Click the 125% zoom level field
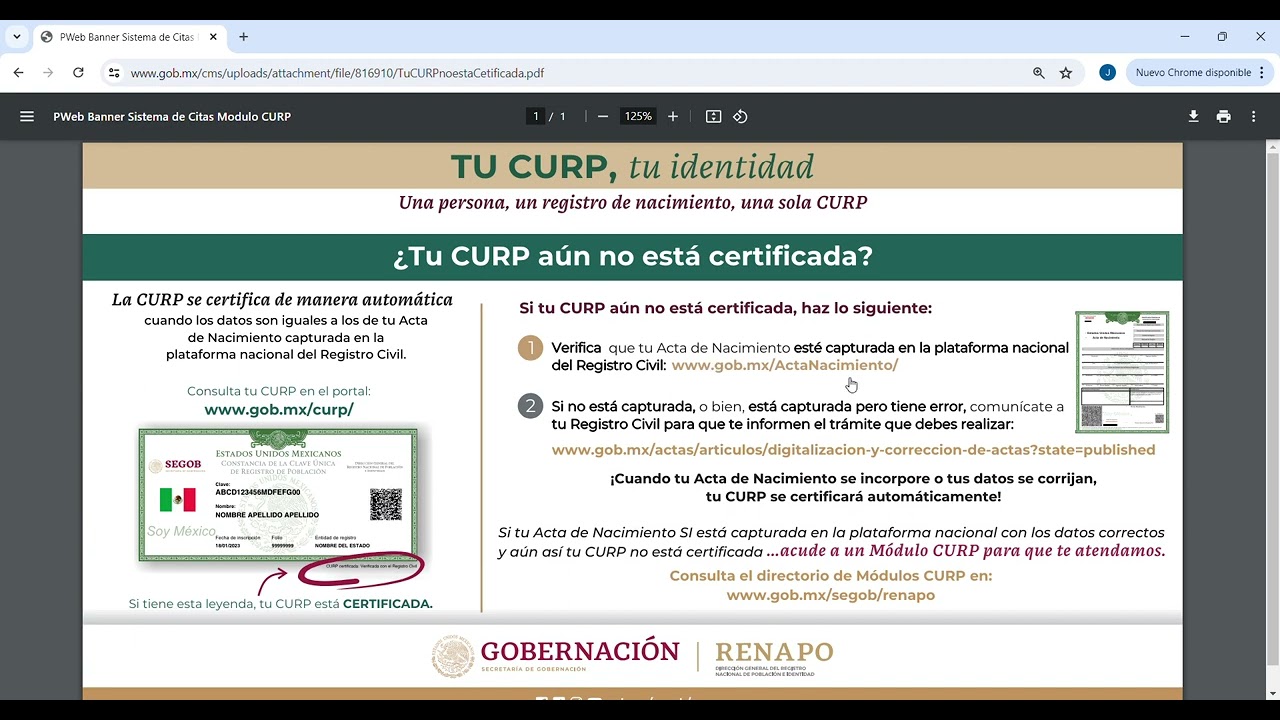Screen dimensions: 1280x720 [638, 117]
